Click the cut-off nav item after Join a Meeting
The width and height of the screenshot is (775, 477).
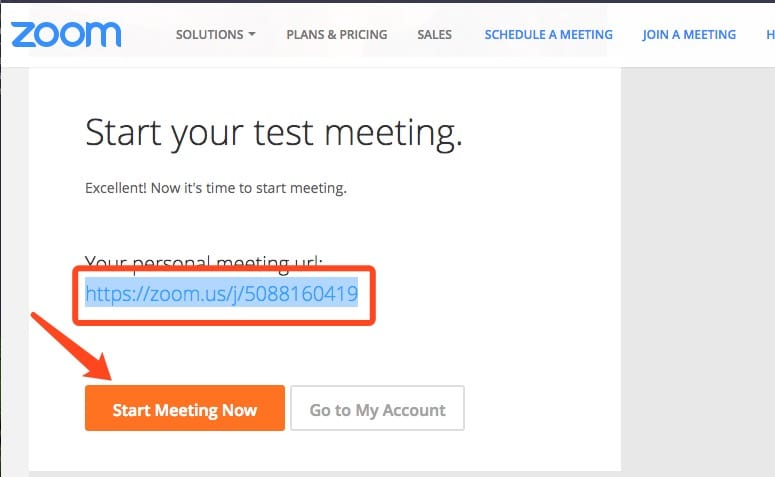pos(769,34)
